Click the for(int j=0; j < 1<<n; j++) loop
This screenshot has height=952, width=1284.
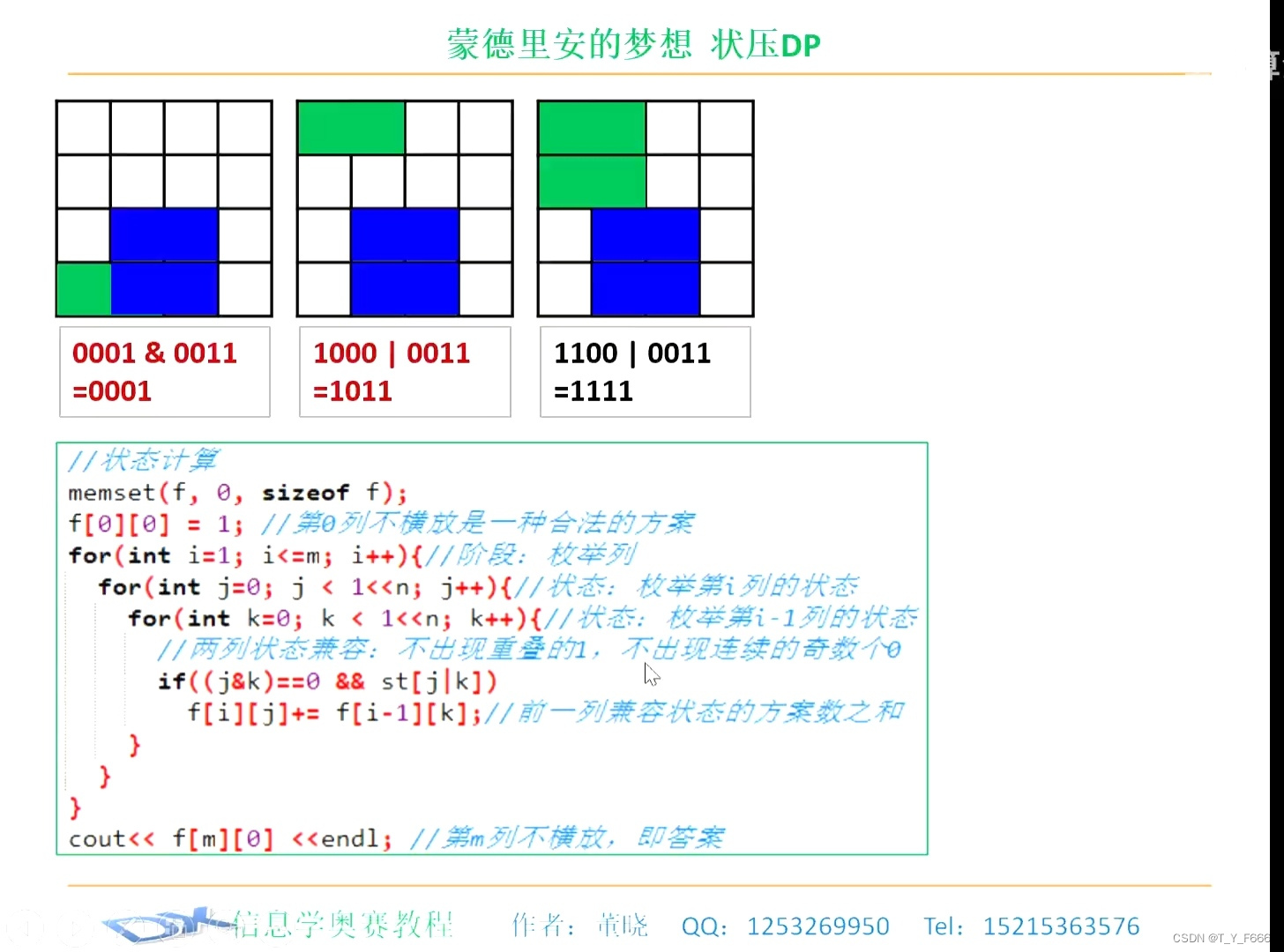[305, 587]
